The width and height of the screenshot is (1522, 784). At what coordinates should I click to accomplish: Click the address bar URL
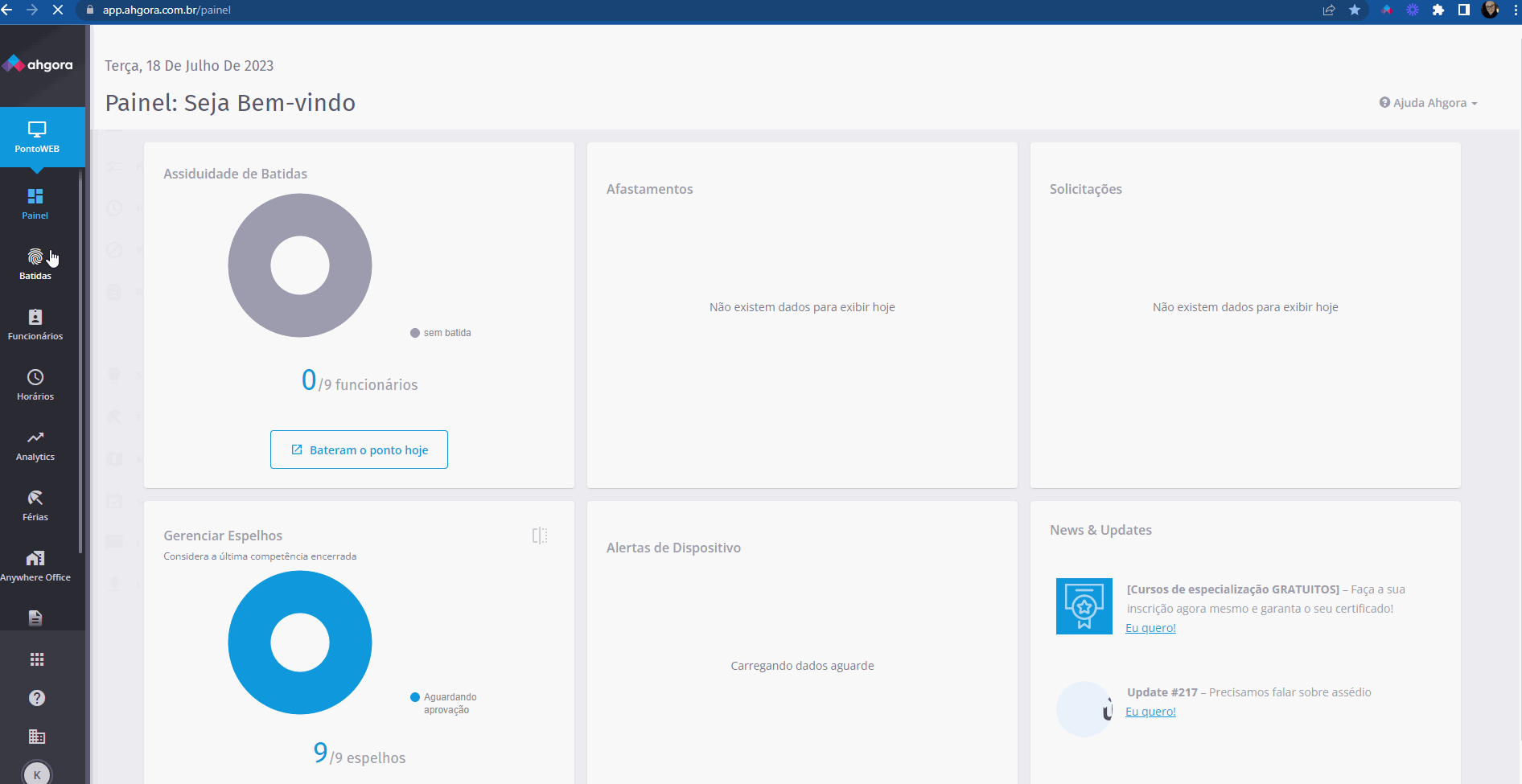tap(167, 10)
